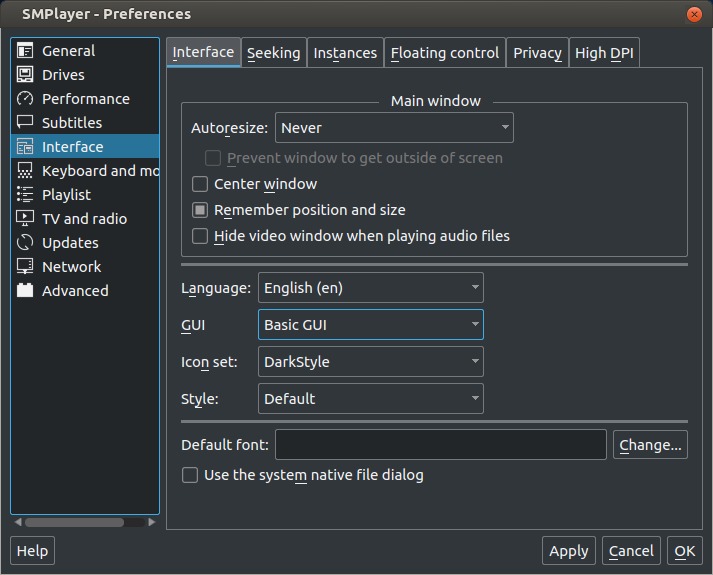The width and height of the screenshot is (713, 575).
Task: Toggle Remember position and size checkbox
Action: click(x=200, y=210)
